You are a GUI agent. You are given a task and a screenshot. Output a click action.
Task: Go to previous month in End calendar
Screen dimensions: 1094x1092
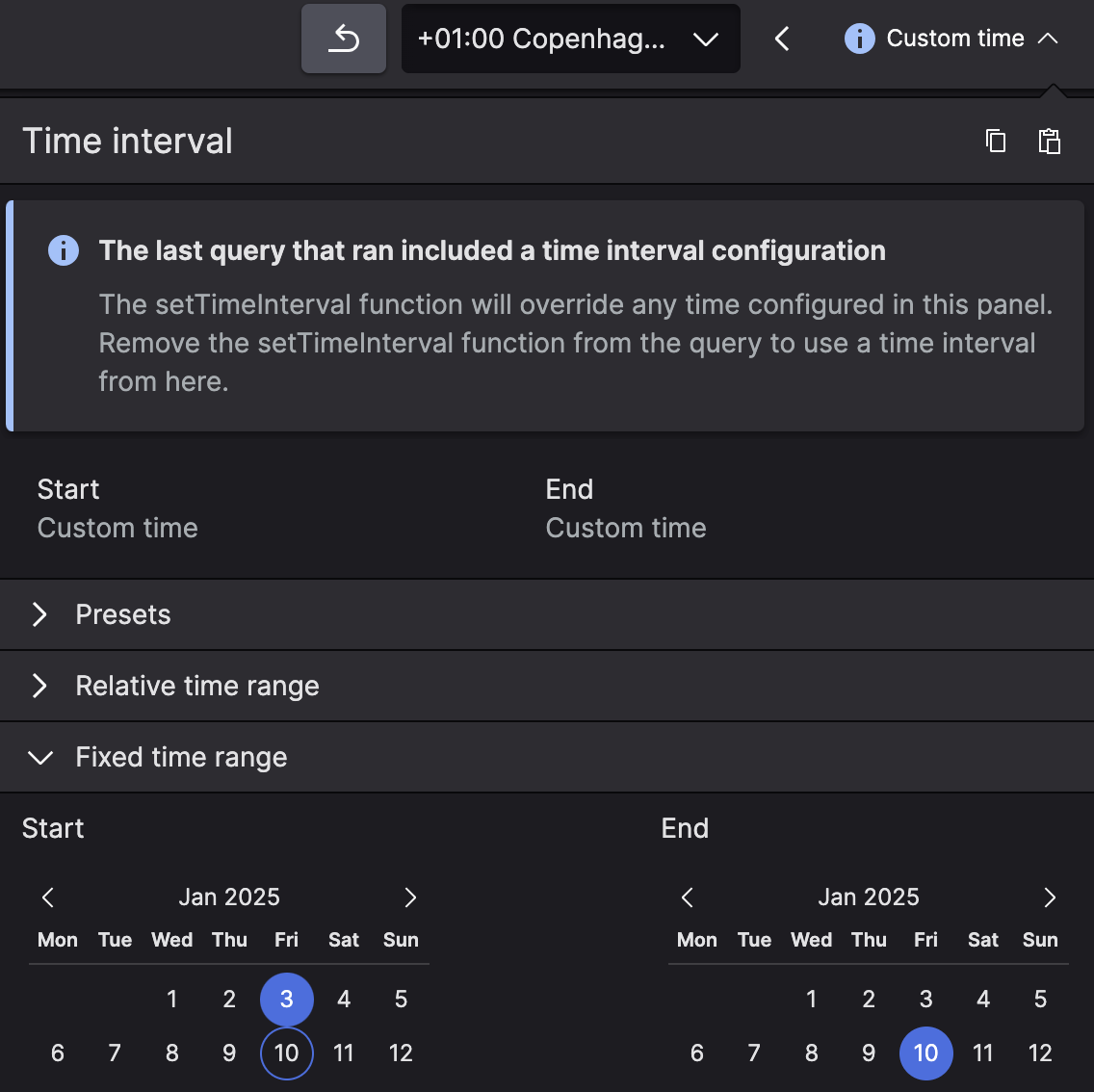(688, 897)
